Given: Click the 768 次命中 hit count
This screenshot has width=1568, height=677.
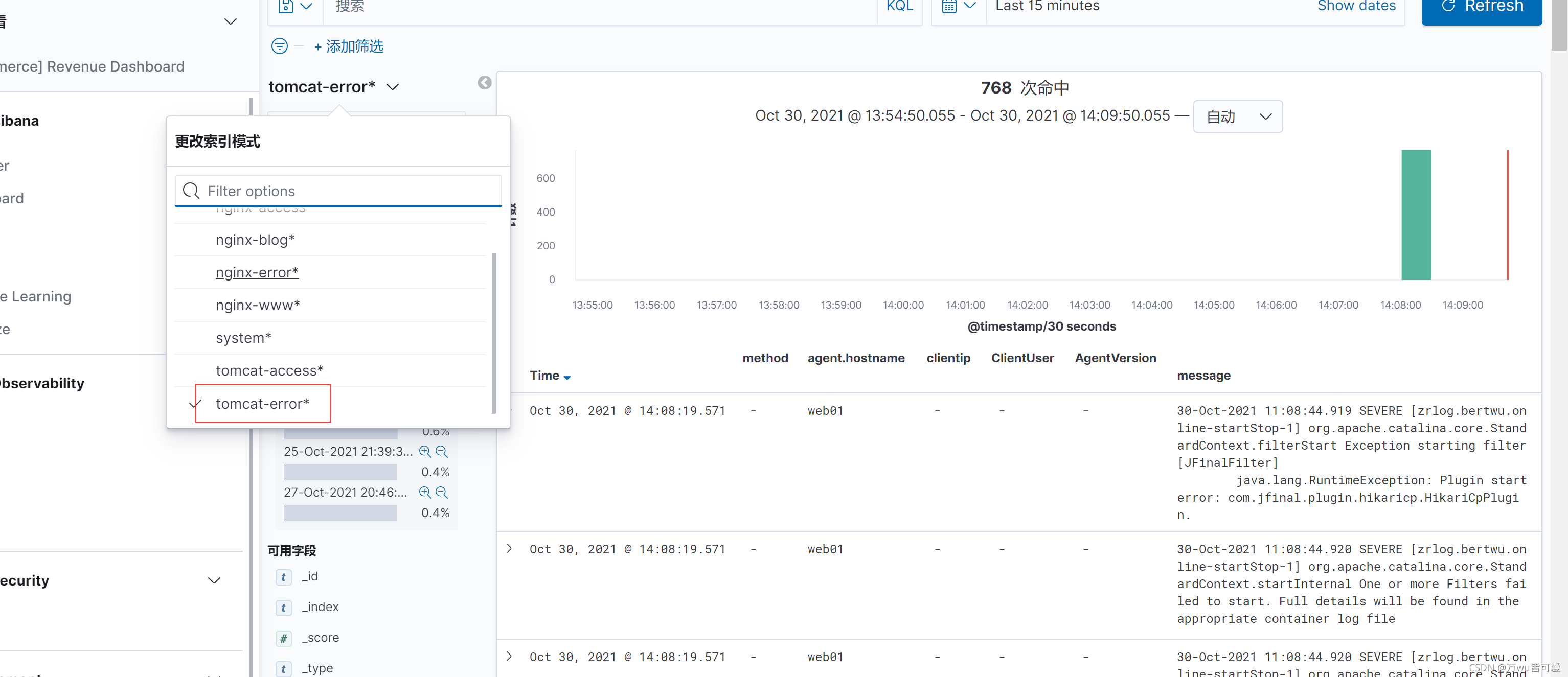Looking at the screenshot, I should 1025,88.
